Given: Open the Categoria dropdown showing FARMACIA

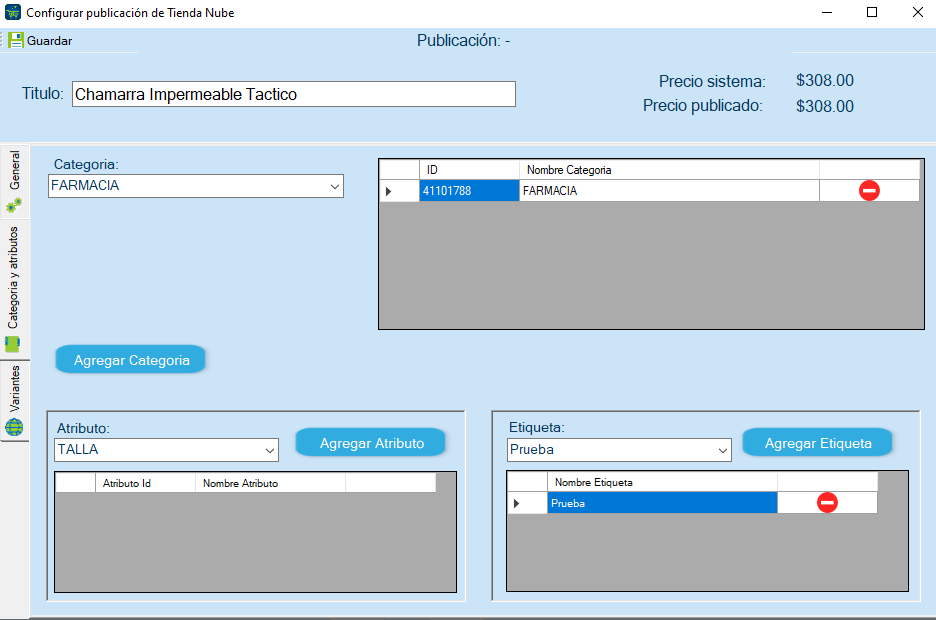Looking at the screenshot, I should tap(196, 186).
